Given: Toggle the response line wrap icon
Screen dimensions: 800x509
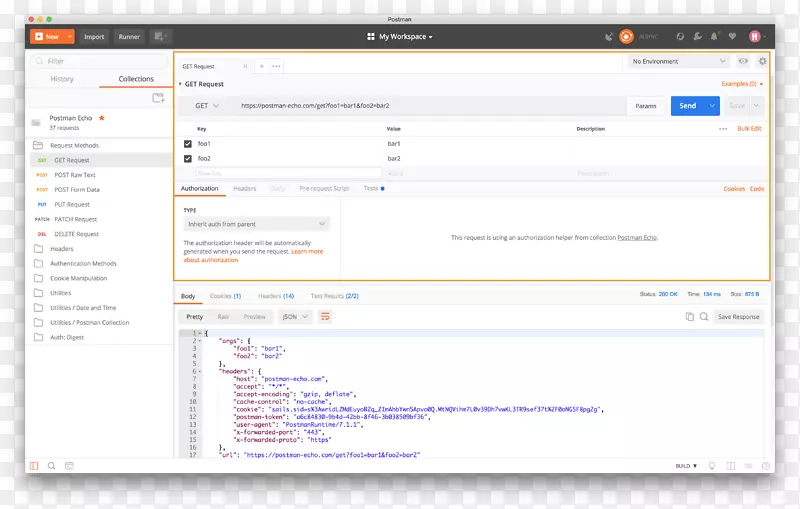Looking at the screenshot, I should pos(325,317).
